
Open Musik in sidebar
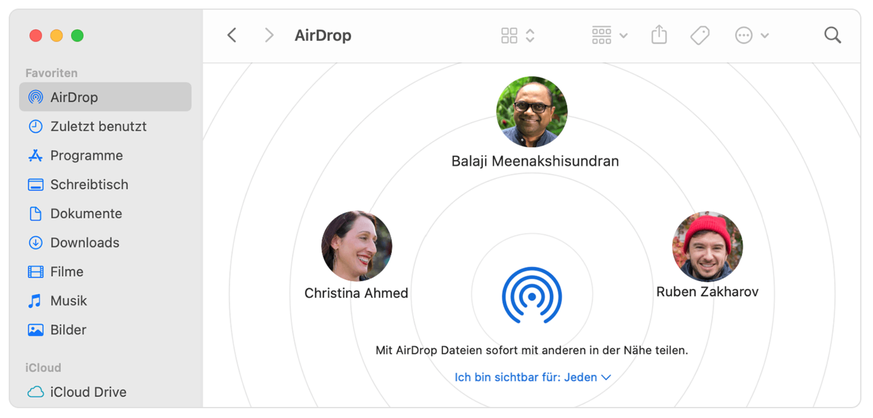pos(105,301)
